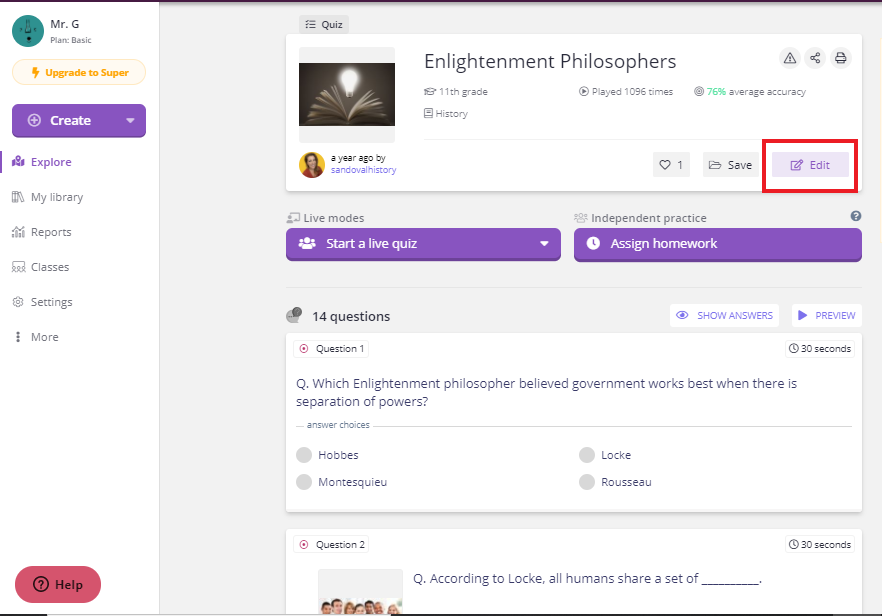Click the lightbulb book quiz thumbnail
The height and width of the screenshot is (616, 882).
coord(346,94)
